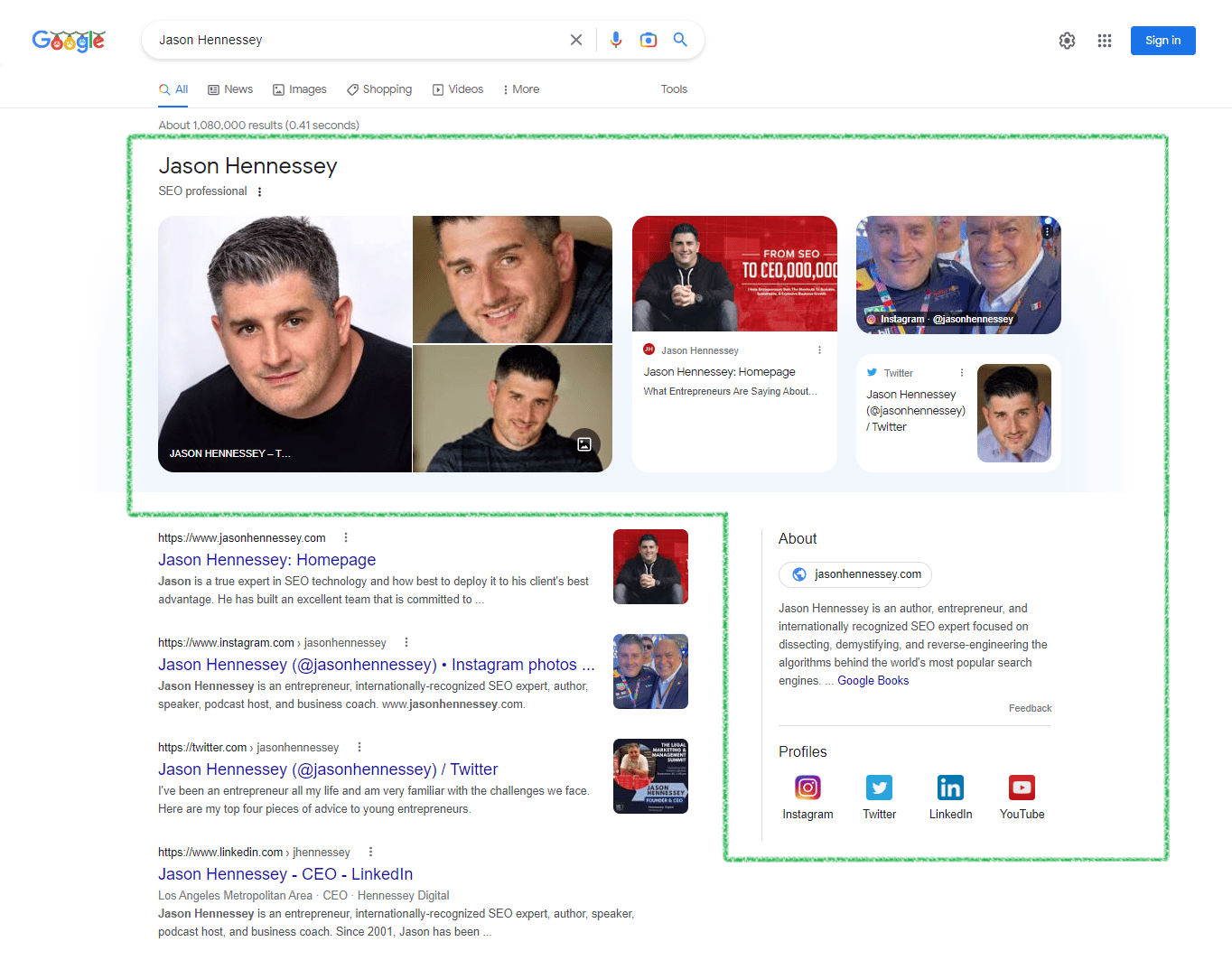Open the Google Books link
The height and width of the screenshot is (979, 1232).
point(873,681)
